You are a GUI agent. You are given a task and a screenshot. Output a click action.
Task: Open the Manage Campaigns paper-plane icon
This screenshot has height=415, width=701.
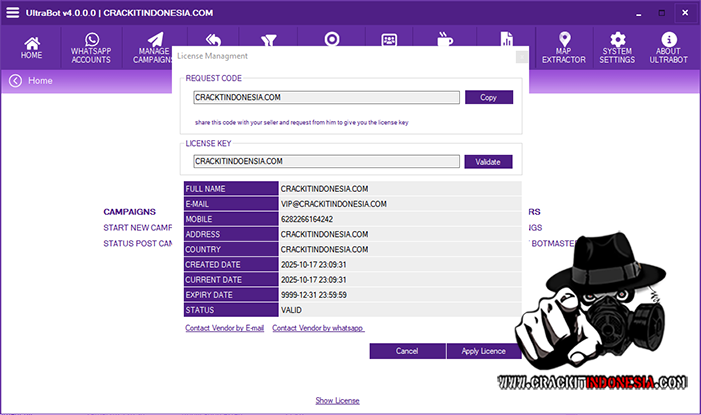[x=154, y=48]
